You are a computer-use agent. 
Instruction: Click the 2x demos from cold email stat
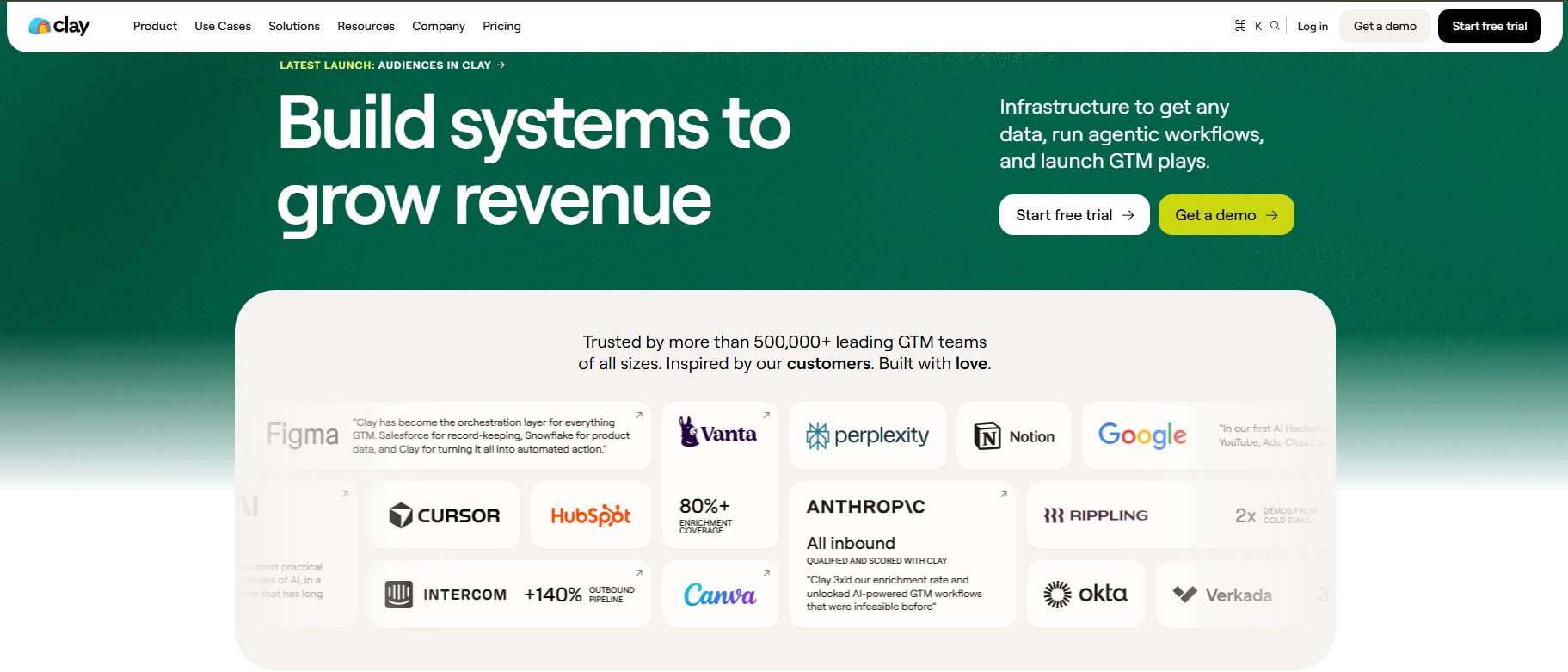(1276, 515)
